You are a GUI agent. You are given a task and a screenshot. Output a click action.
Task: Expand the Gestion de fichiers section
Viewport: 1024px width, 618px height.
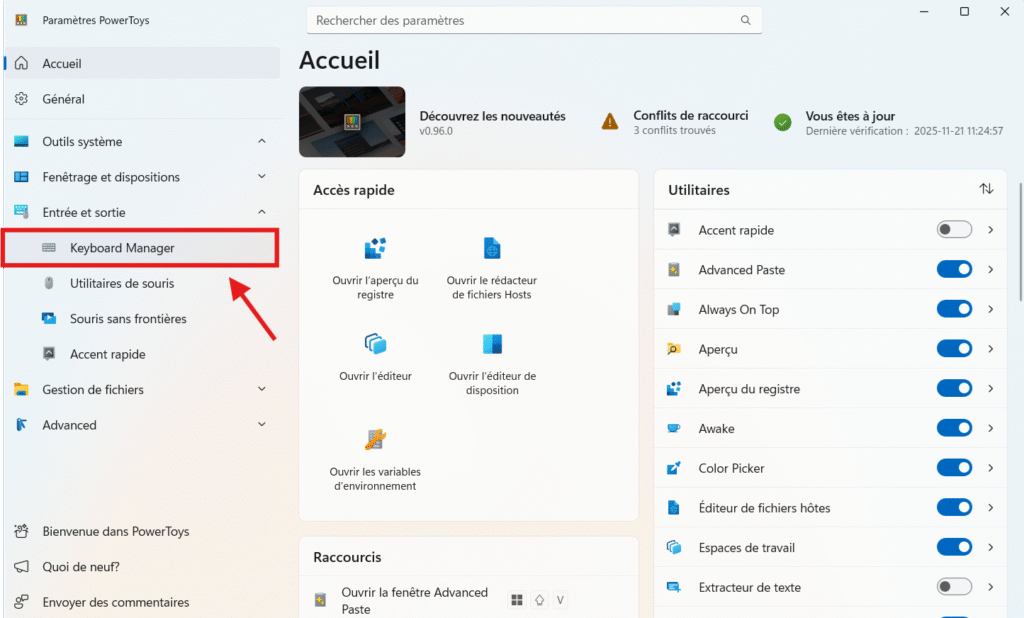(x=262, y=390)
